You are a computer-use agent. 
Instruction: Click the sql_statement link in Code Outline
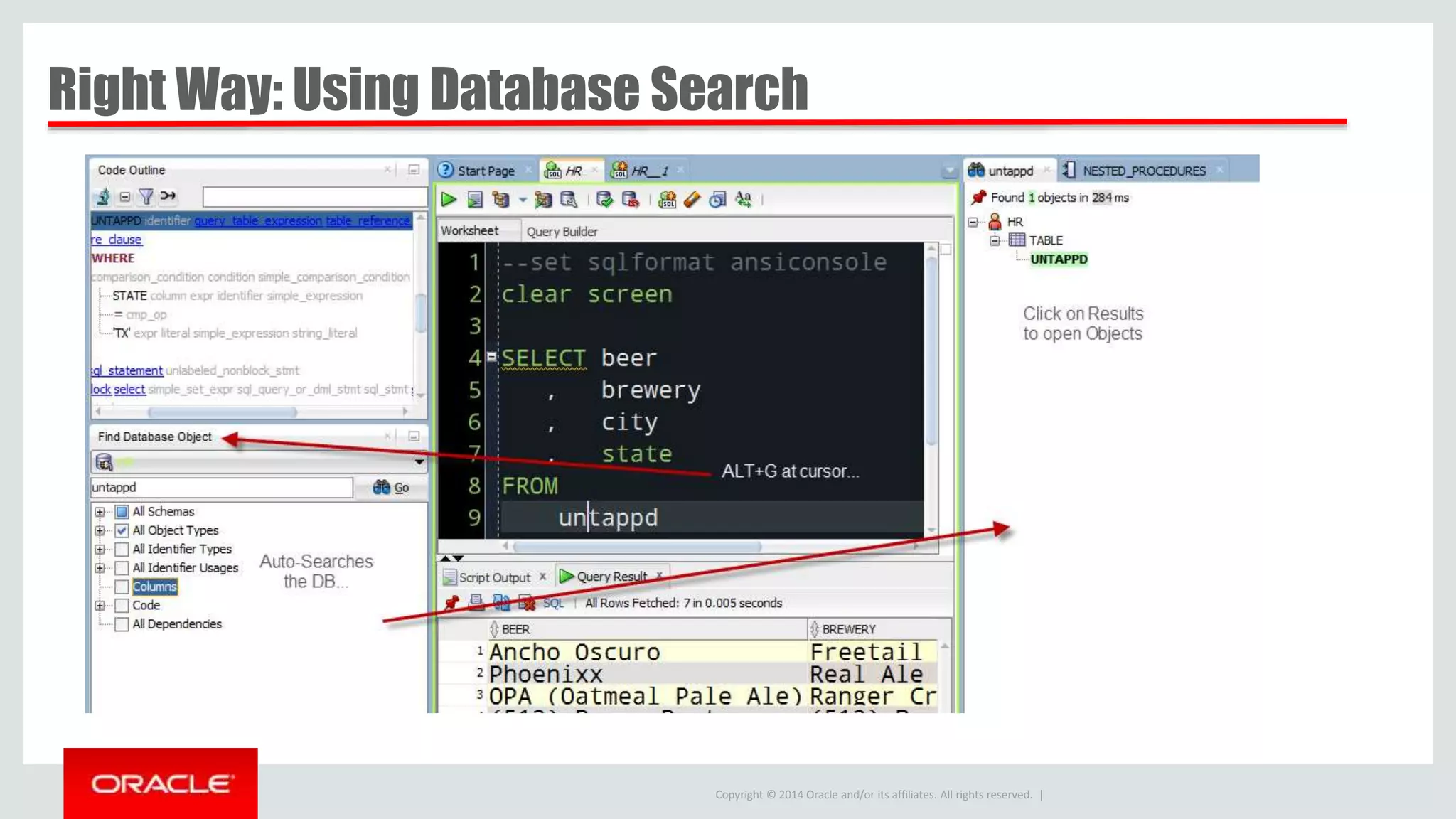(127, 370)
